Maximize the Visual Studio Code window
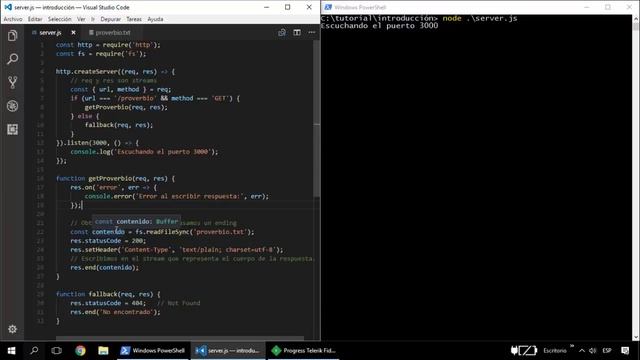This screenshot has height=360, width=640. pos(288,7)
